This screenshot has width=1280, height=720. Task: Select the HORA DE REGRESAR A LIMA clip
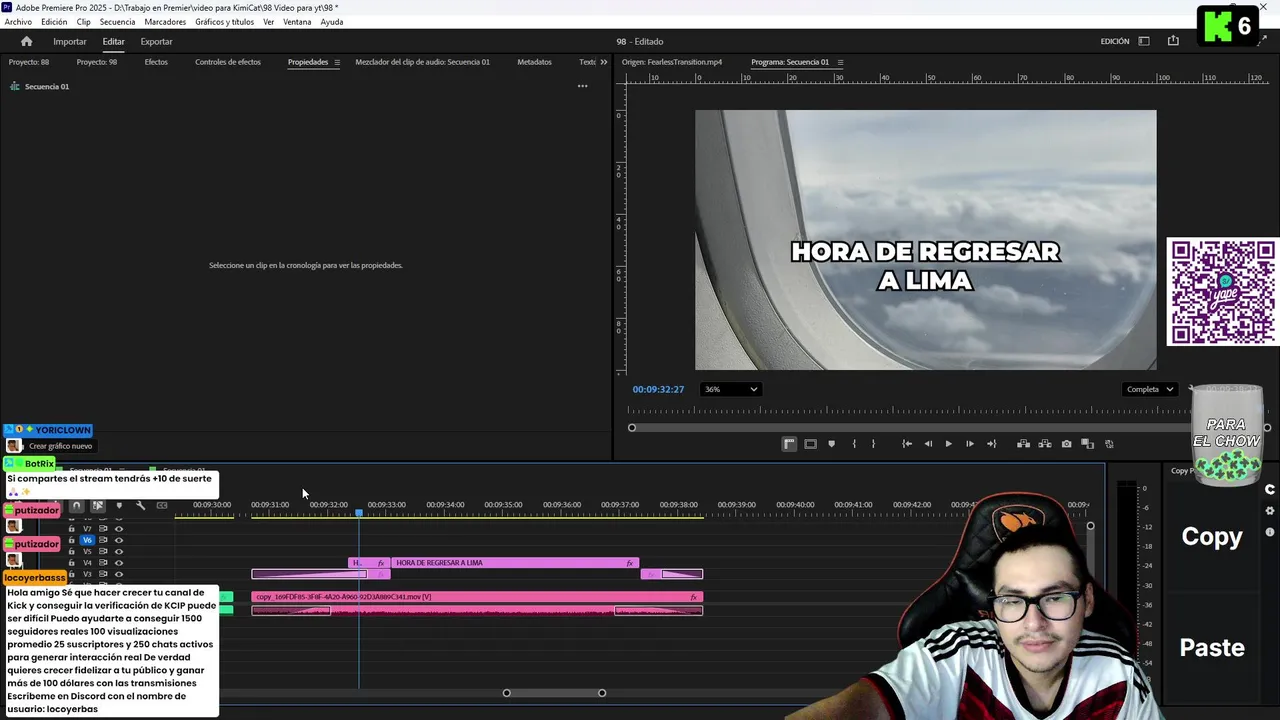[x=514, y=563]
